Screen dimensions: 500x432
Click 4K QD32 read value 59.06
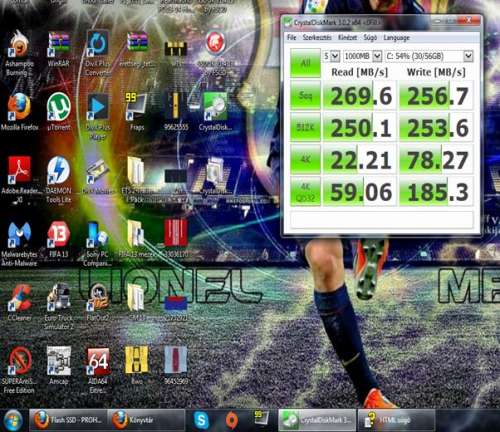[360, 191]
